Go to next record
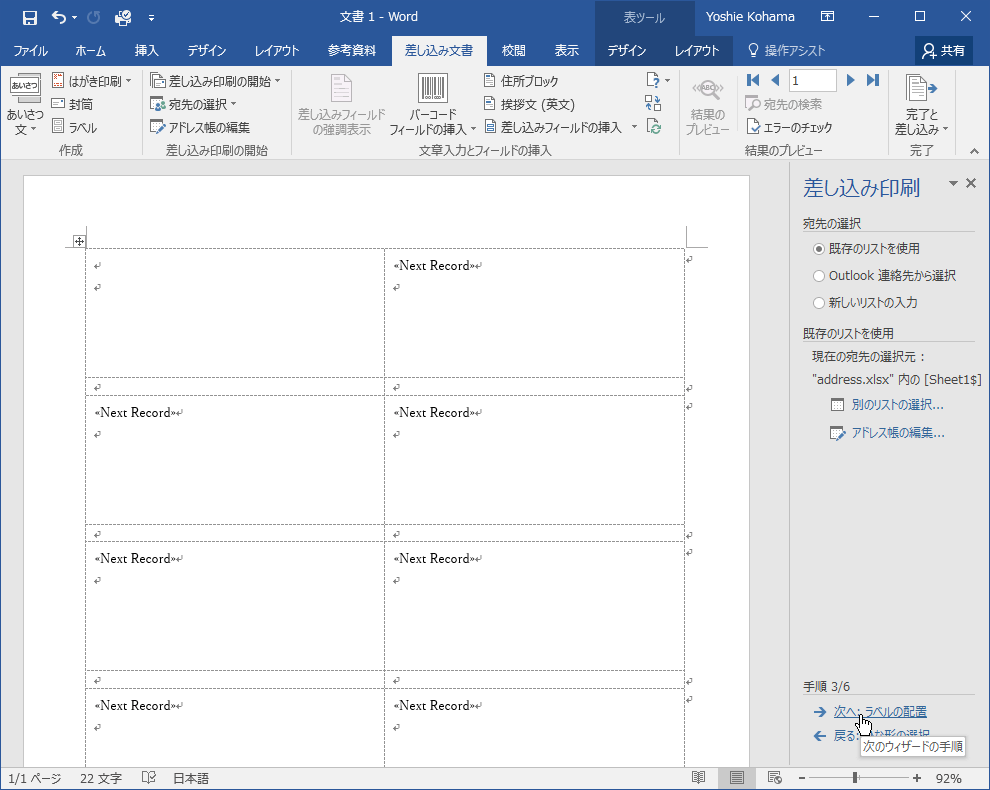 tap(850, 80)
